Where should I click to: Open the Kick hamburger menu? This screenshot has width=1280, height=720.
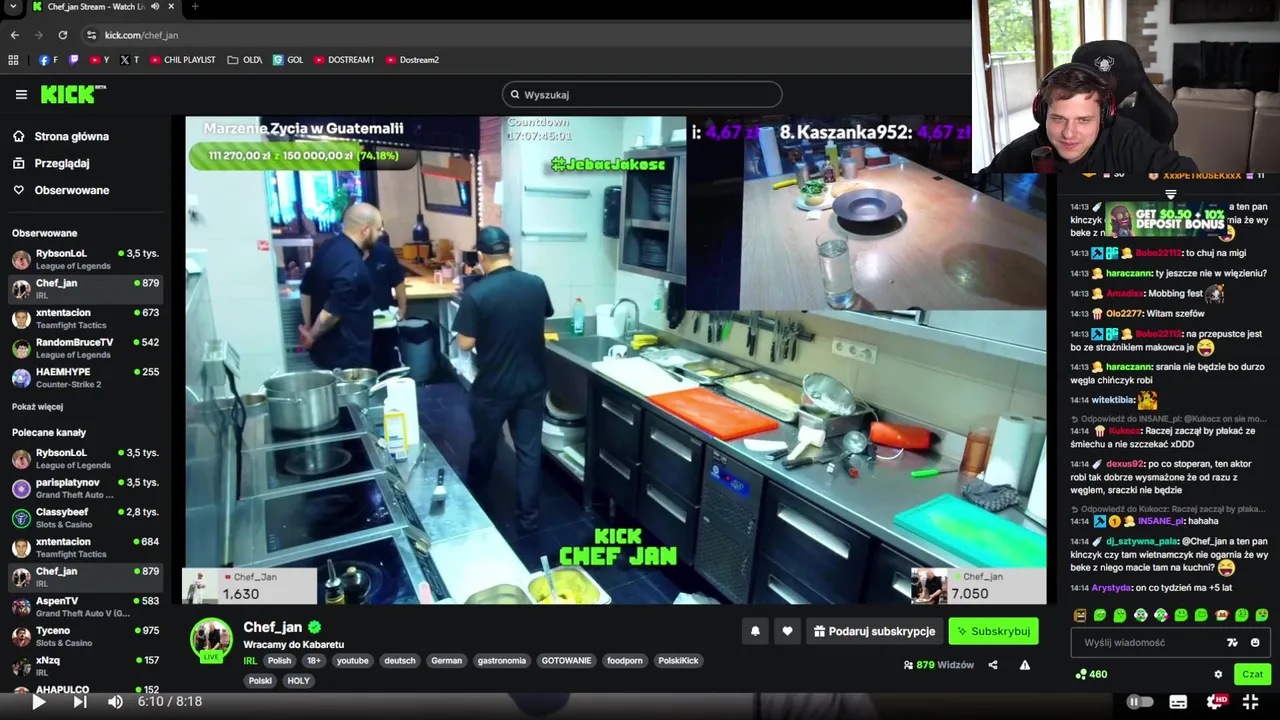click(x=21, y=95)
